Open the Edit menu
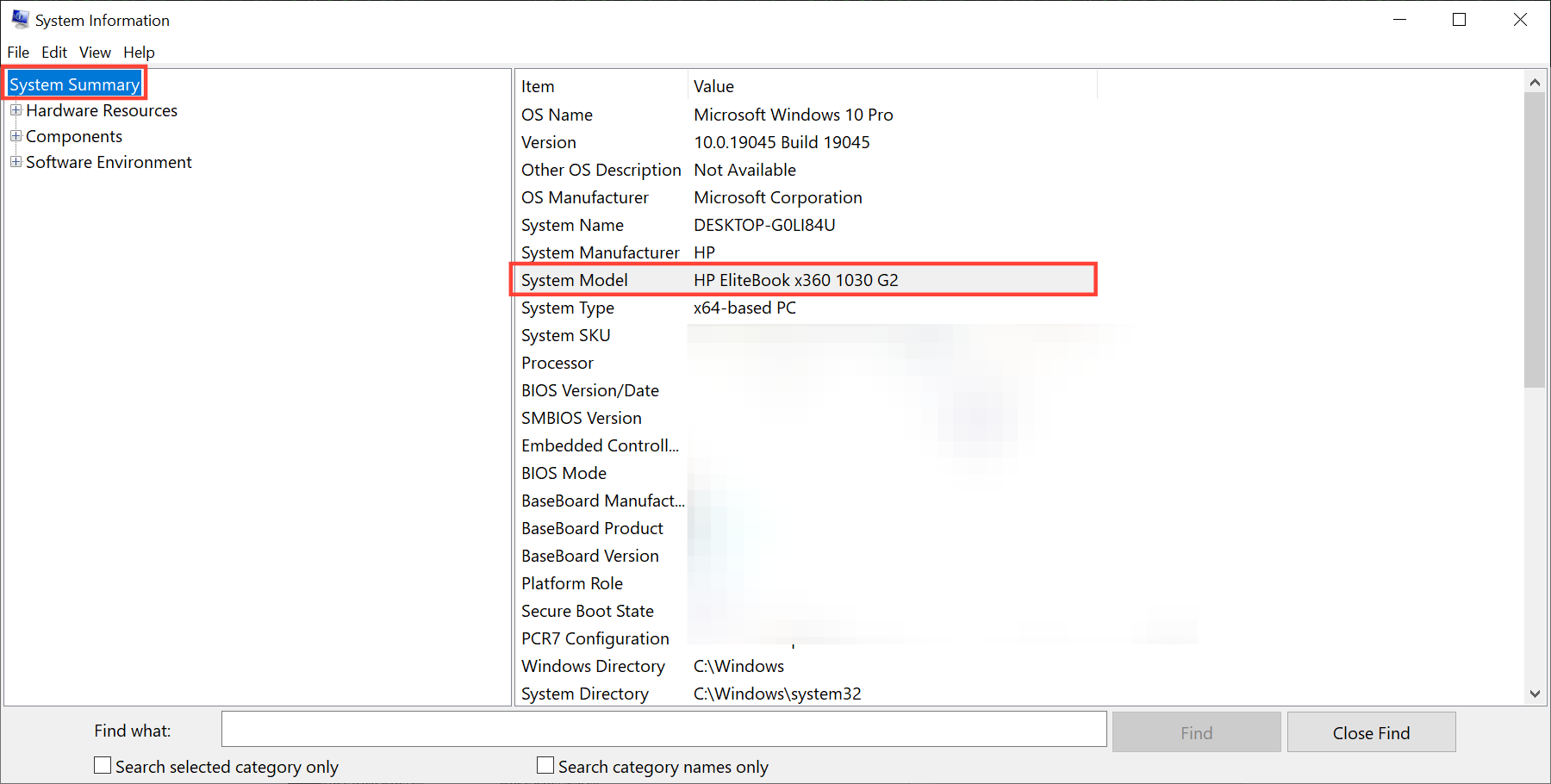The width and height of the screenshot is (1551, 784). pos(53,52)
